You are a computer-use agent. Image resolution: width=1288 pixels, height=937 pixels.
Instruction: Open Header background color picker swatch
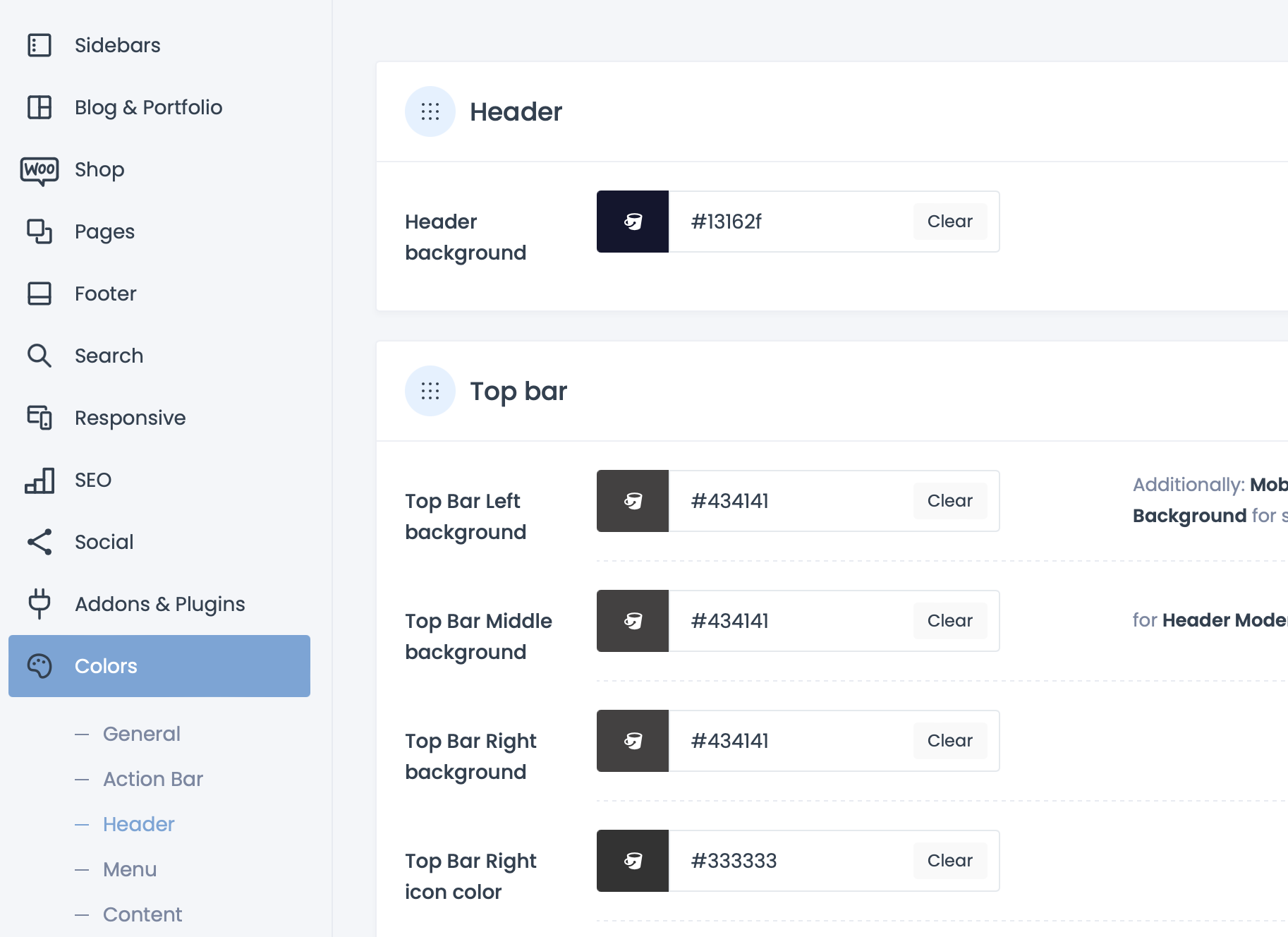pos(633,222)
